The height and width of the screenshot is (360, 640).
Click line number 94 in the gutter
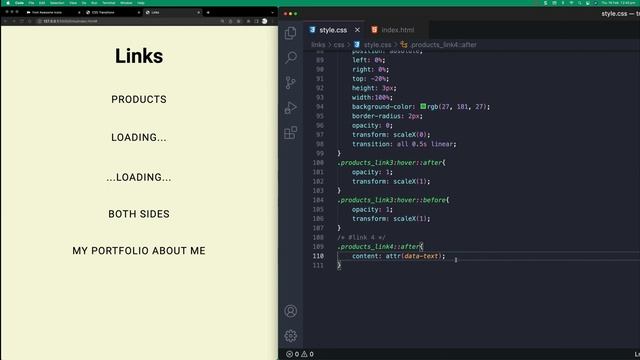point(320,107)
